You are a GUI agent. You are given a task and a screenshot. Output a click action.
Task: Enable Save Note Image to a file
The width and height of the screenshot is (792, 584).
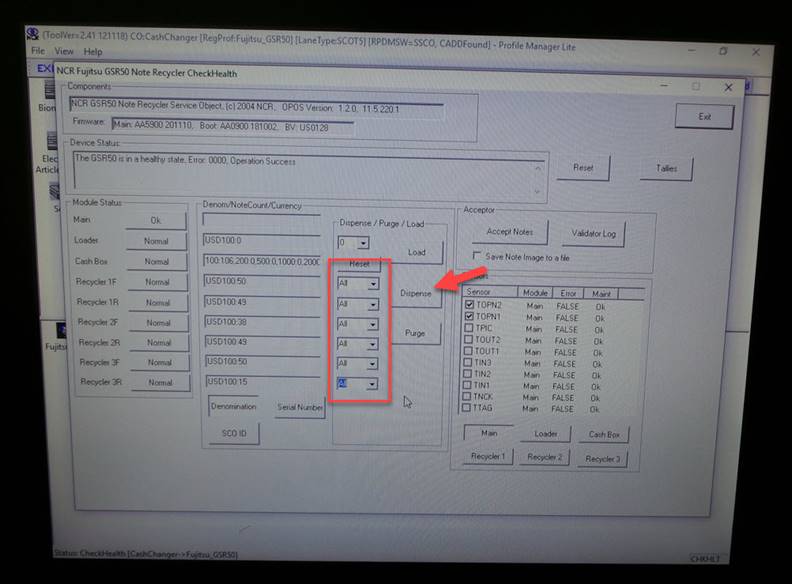tap(476, 256)
